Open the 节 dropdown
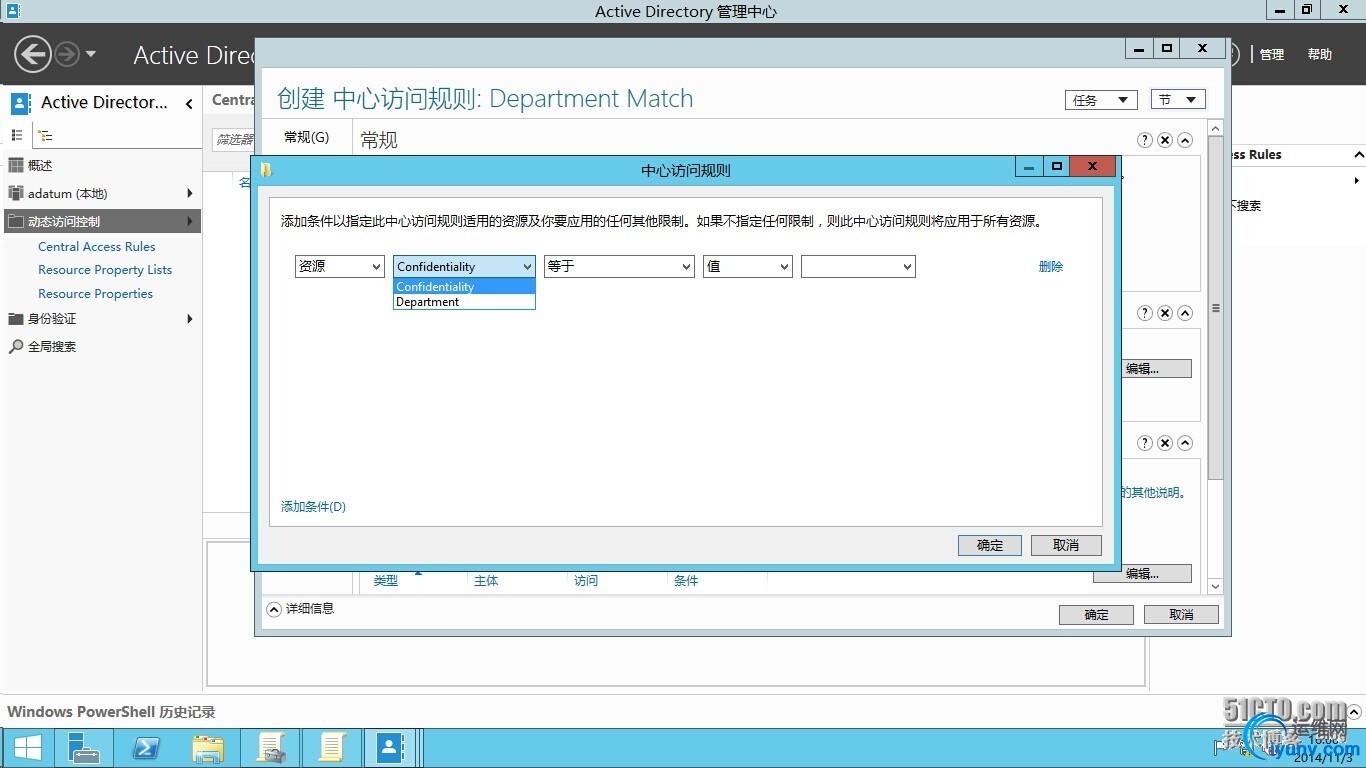This screenshot has width=1366, height=768. (x=1178, y=100)
